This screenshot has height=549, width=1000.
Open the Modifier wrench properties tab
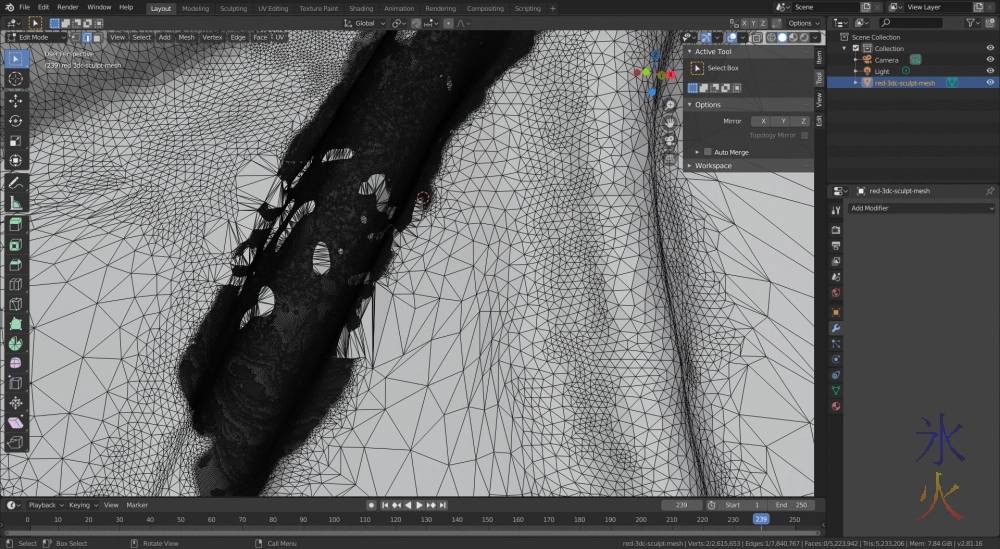point(836,327)
